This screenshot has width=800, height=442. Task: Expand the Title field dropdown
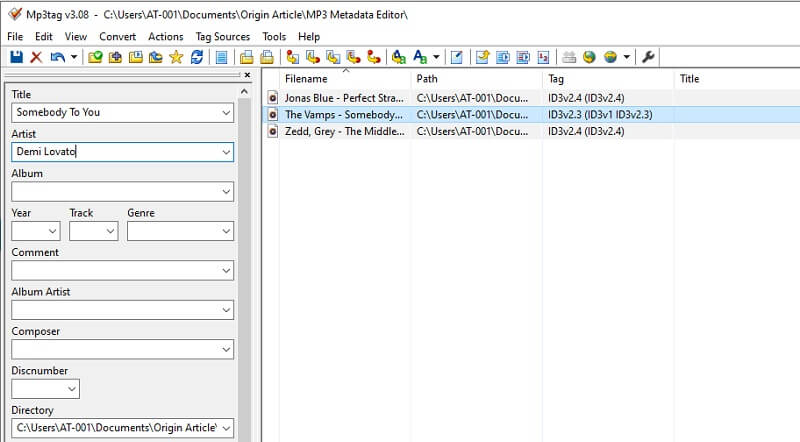225,113
